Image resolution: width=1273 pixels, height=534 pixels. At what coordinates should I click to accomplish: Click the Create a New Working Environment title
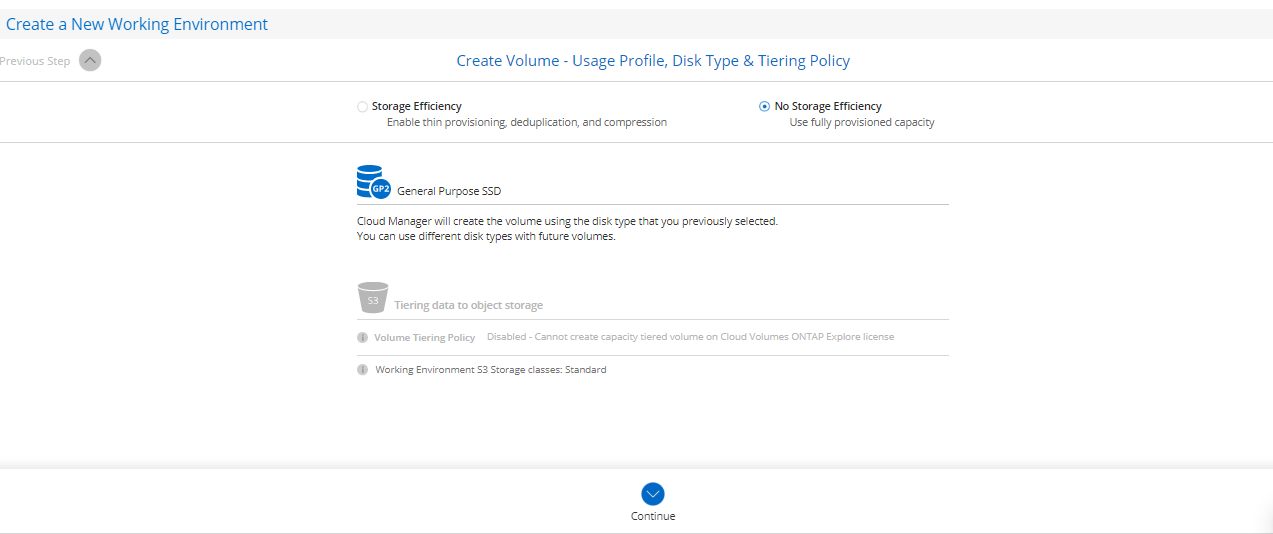click(137, 24)
